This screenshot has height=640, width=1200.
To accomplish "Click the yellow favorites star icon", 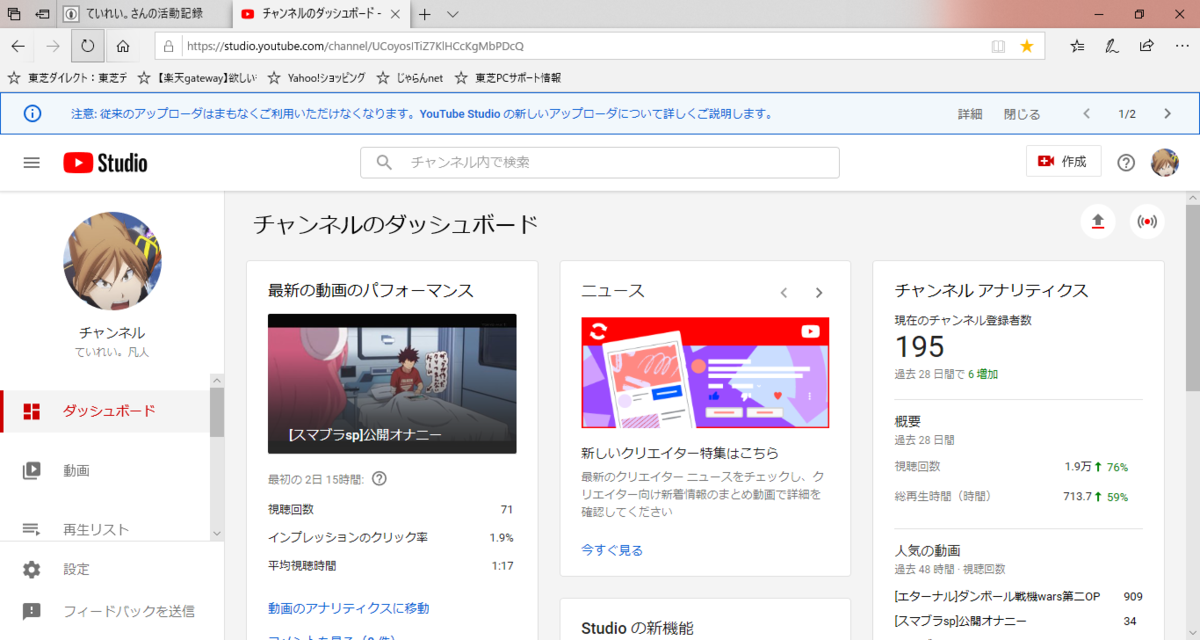I will click(x=1026, y=46).
